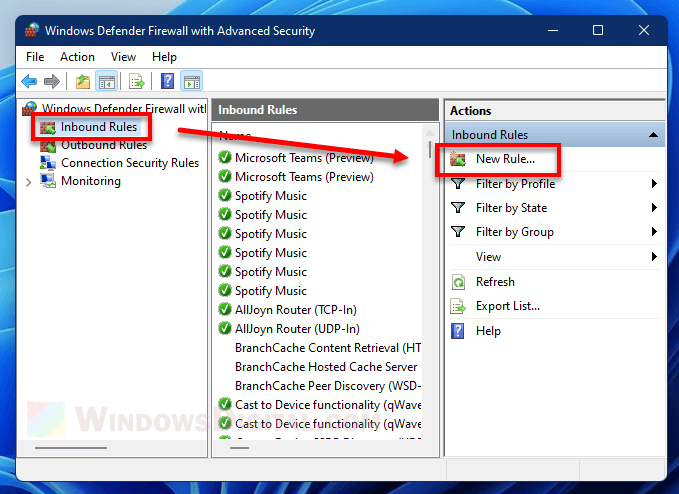Click New Rule... in Actions pane
This screenshot has width=679, height=494.
(x=505, y=159)
